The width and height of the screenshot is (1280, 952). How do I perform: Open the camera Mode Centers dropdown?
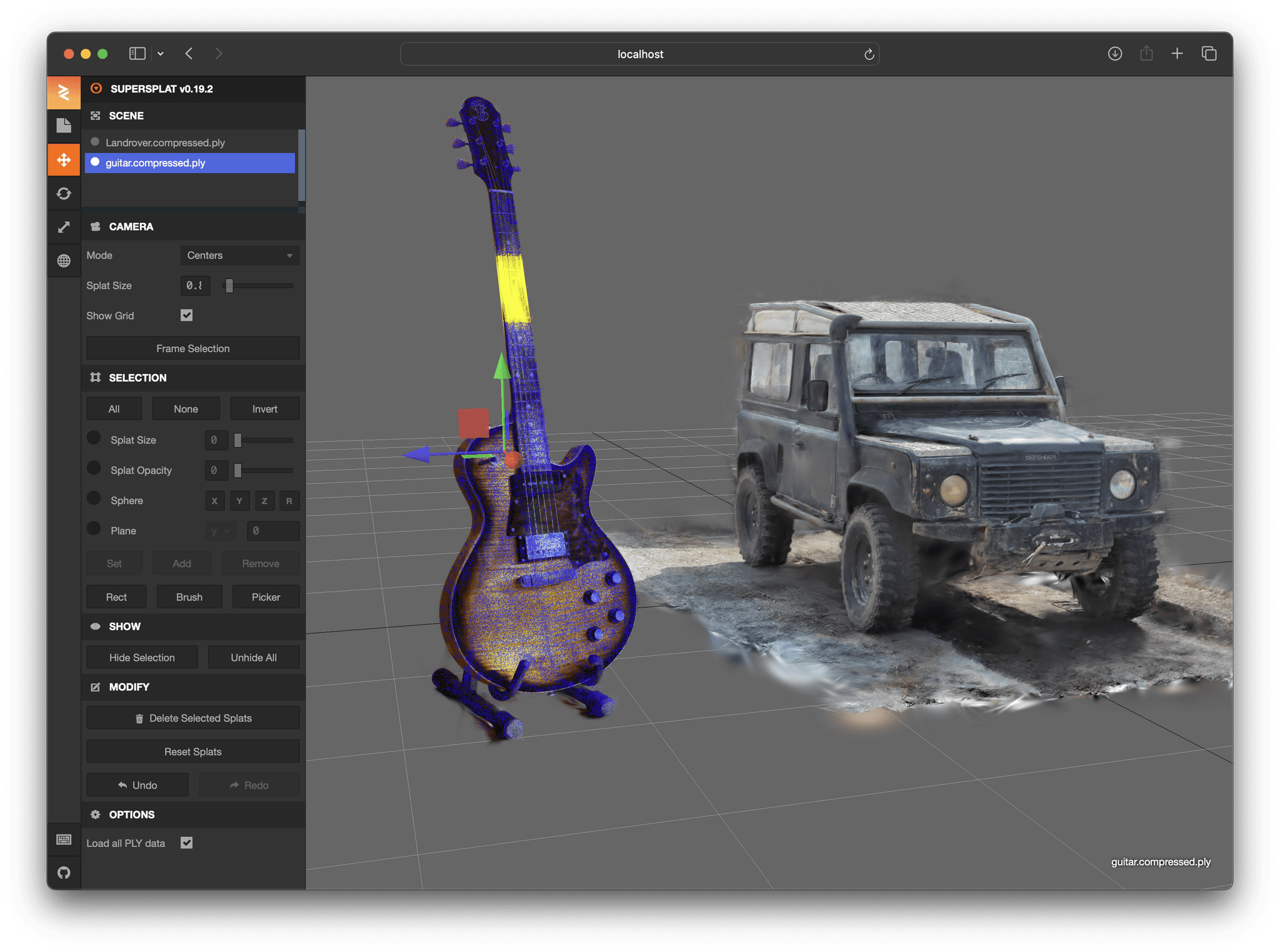pos(240,255)
